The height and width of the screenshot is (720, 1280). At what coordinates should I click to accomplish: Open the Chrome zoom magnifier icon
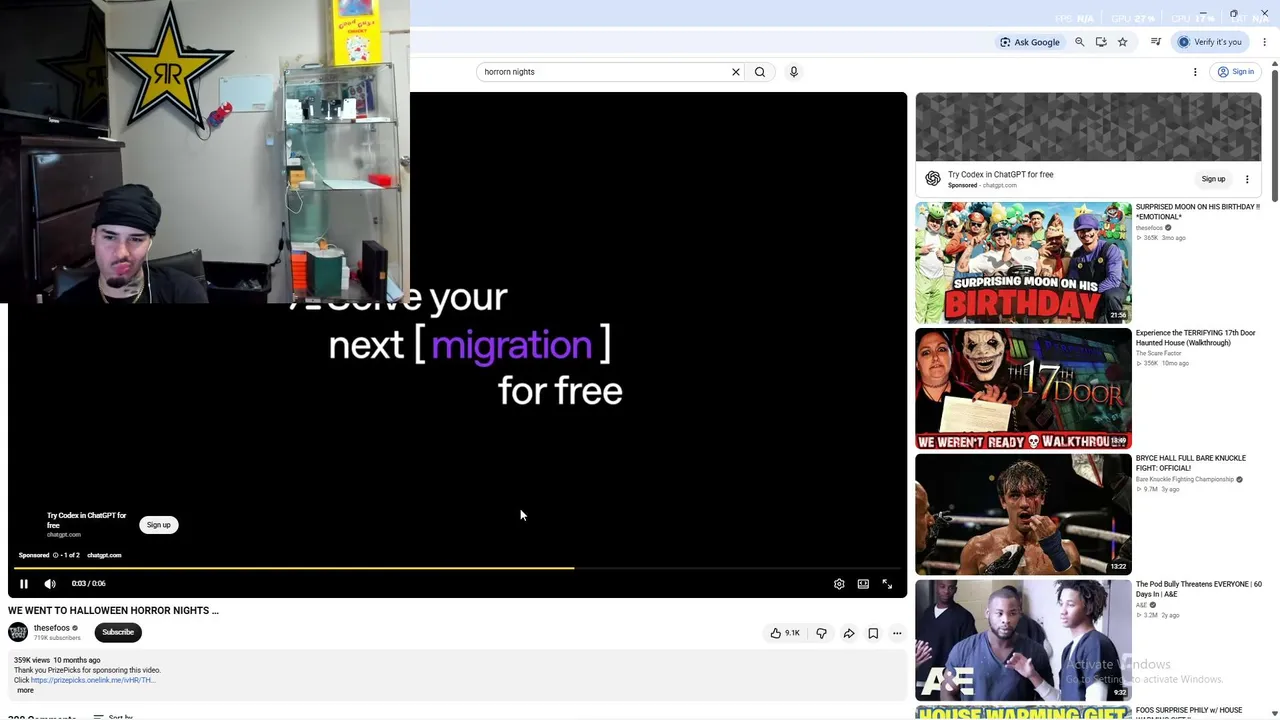1079,42
